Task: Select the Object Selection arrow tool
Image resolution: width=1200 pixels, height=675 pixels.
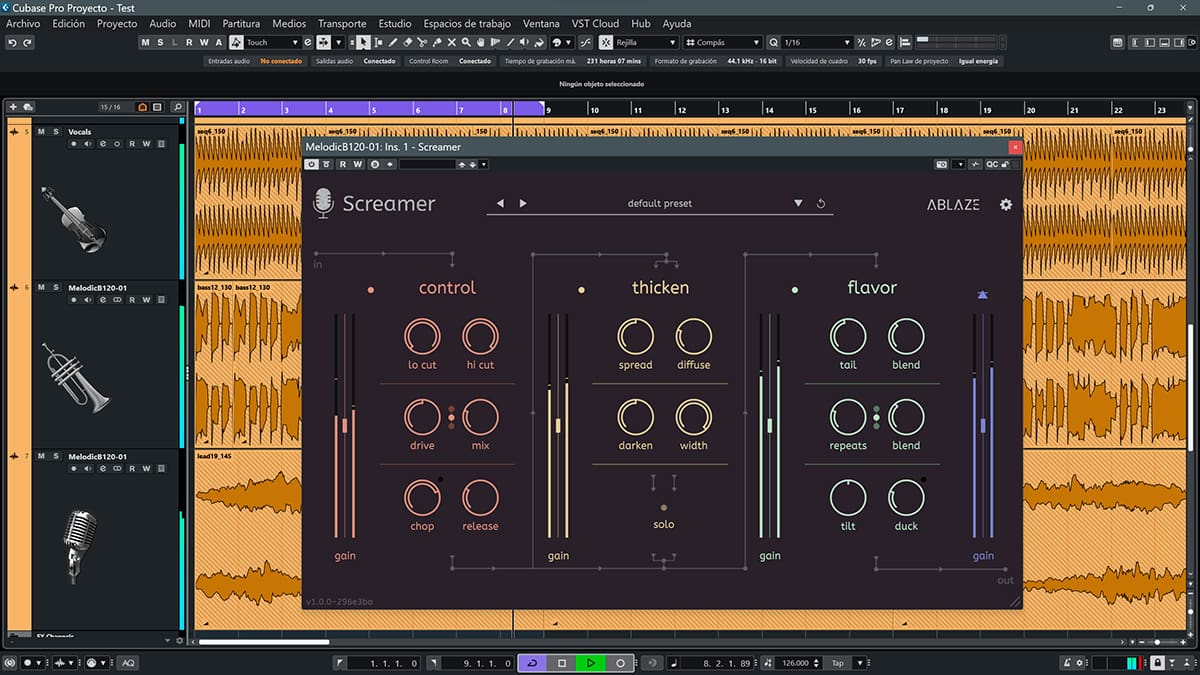Action: click(x=363, y=43)
